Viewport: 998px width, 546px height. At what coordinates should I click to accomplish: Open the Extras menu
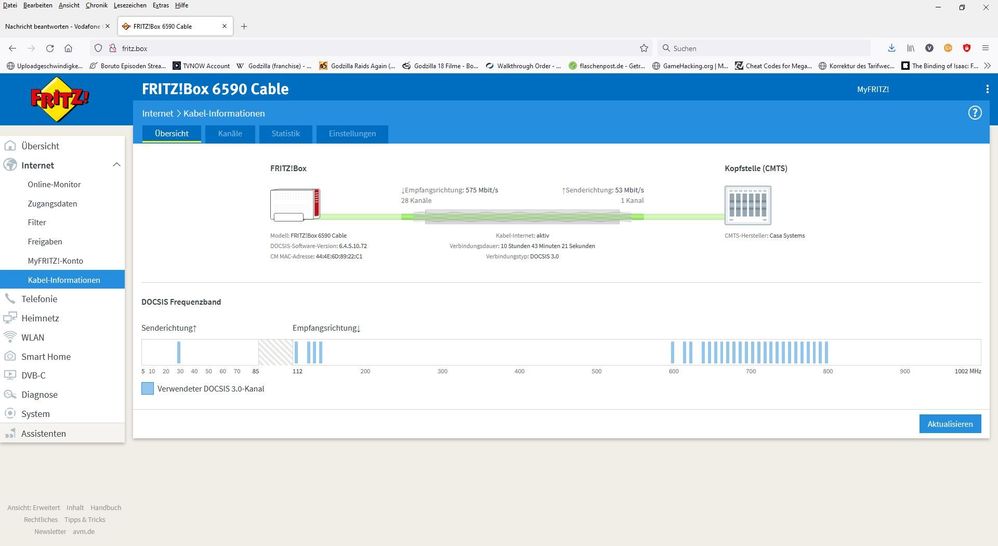(x=160, y=5)
